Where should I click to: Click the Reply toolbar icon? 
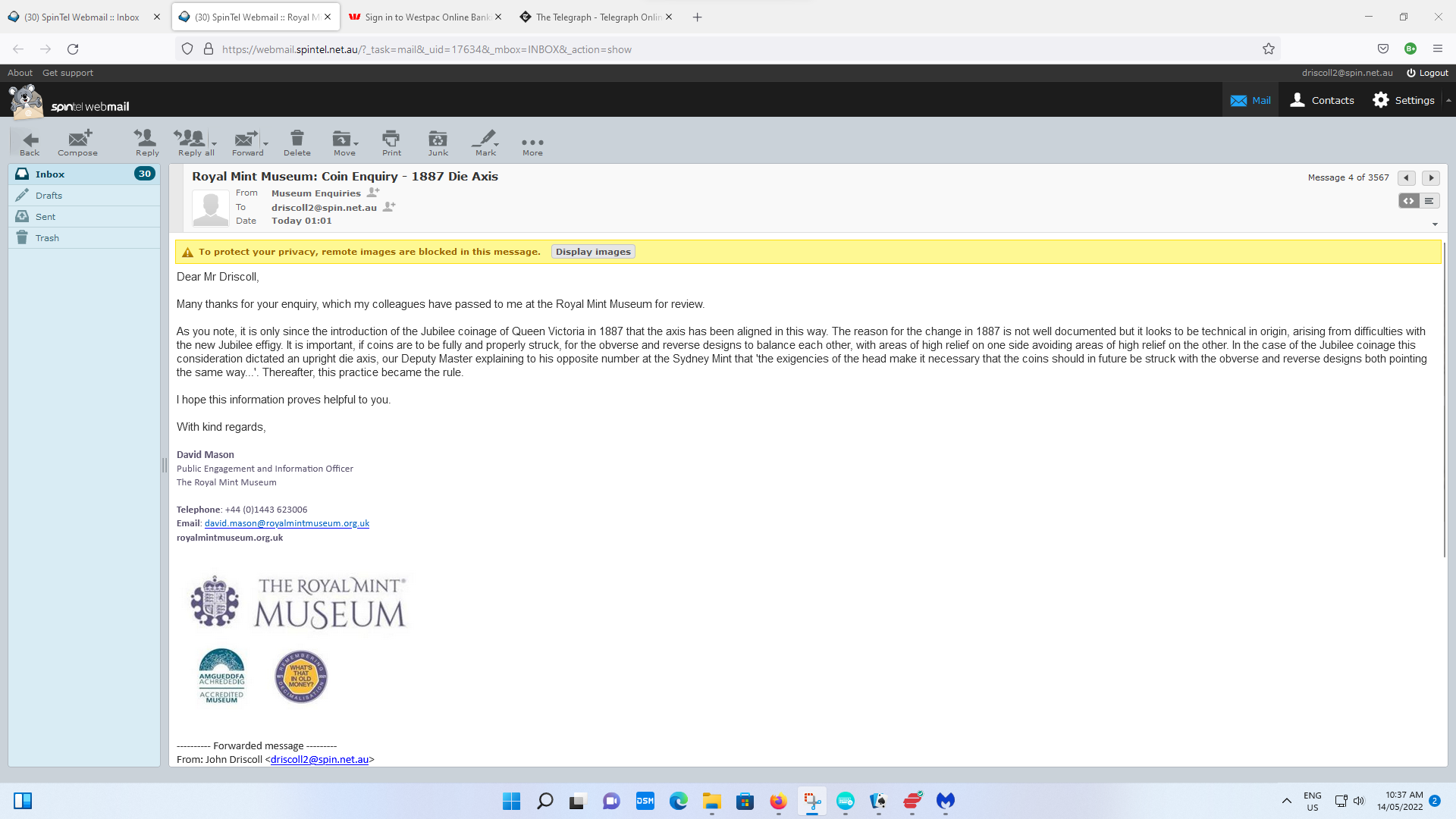tap(146, 142)
